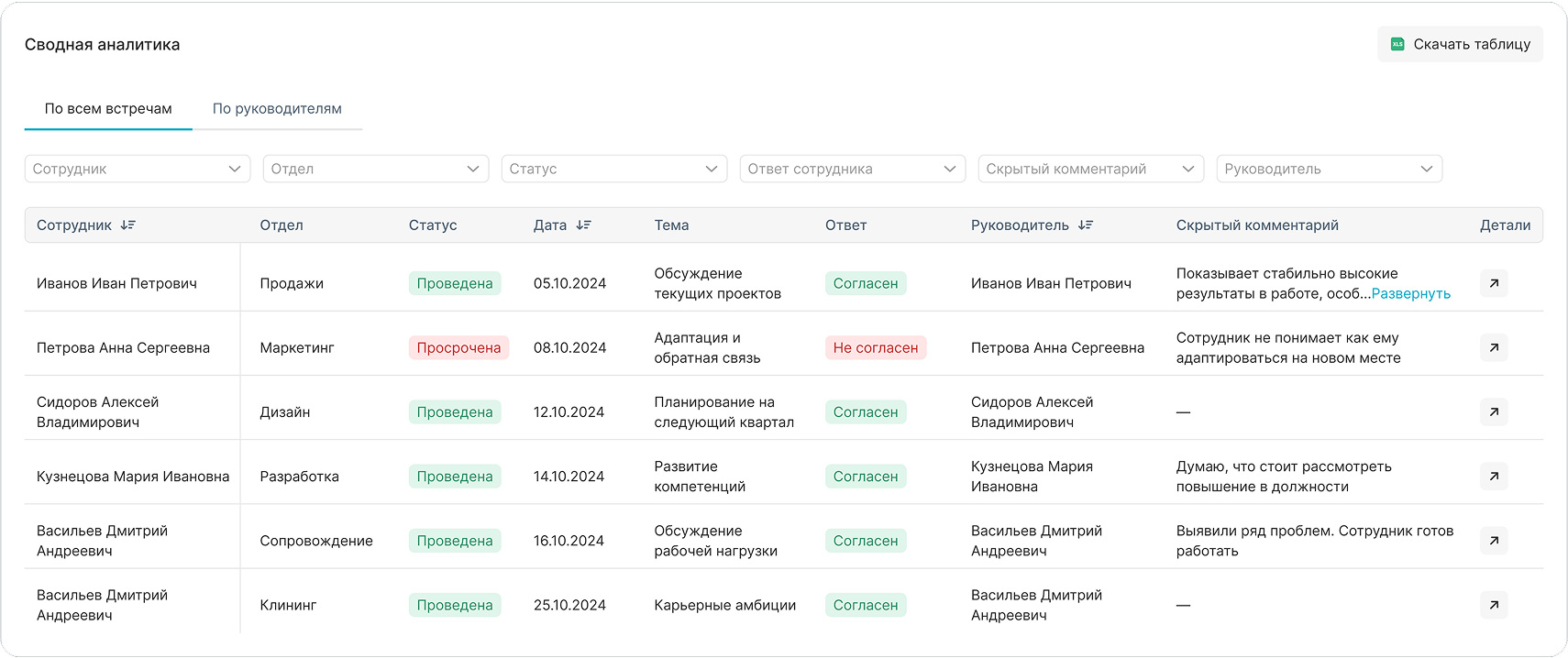
Task: Click the Статус column header
Action: [433, 225]
